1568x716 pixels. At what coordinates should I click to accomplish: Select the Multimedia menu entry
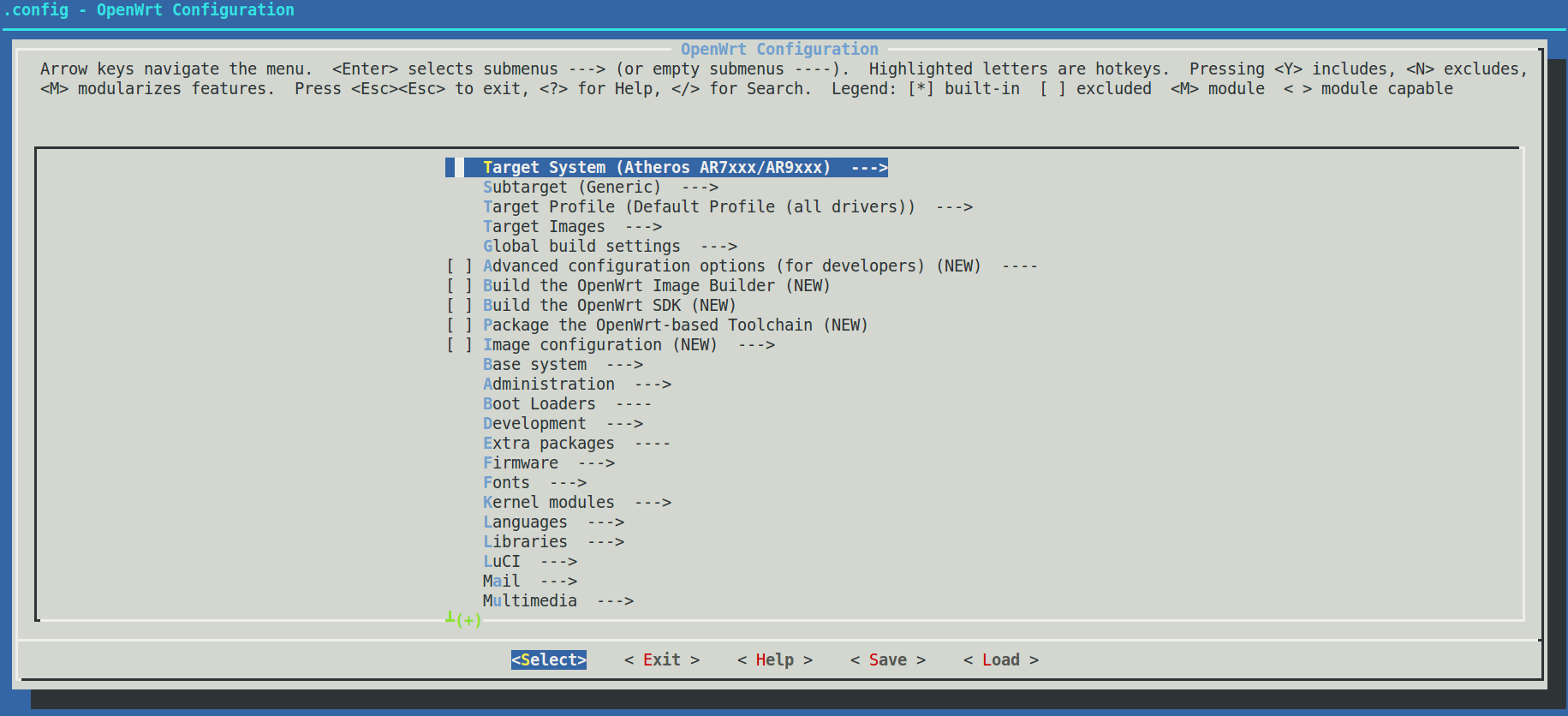[x=558, y=601]
